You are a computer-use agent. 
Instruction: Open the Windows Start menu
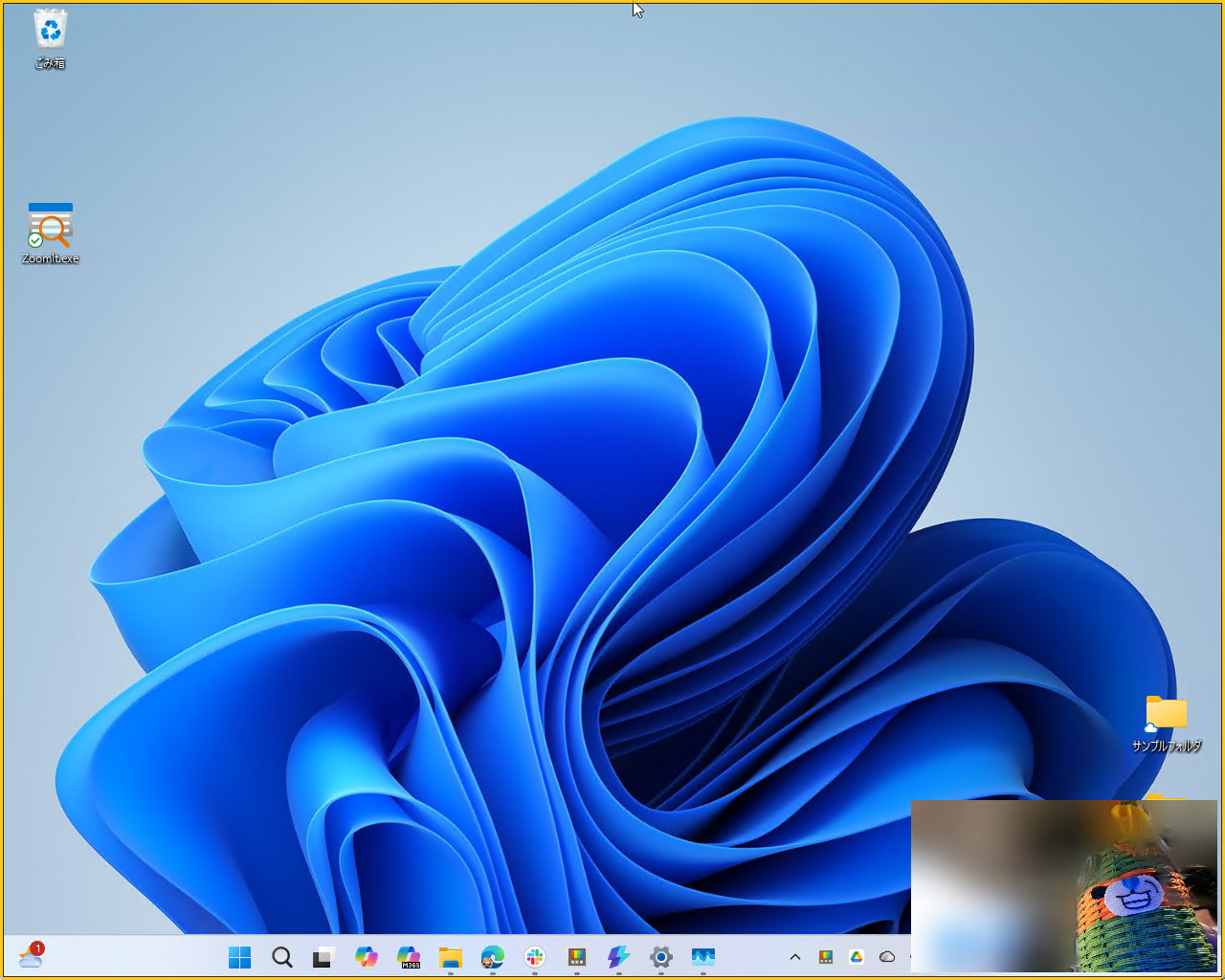240,957
